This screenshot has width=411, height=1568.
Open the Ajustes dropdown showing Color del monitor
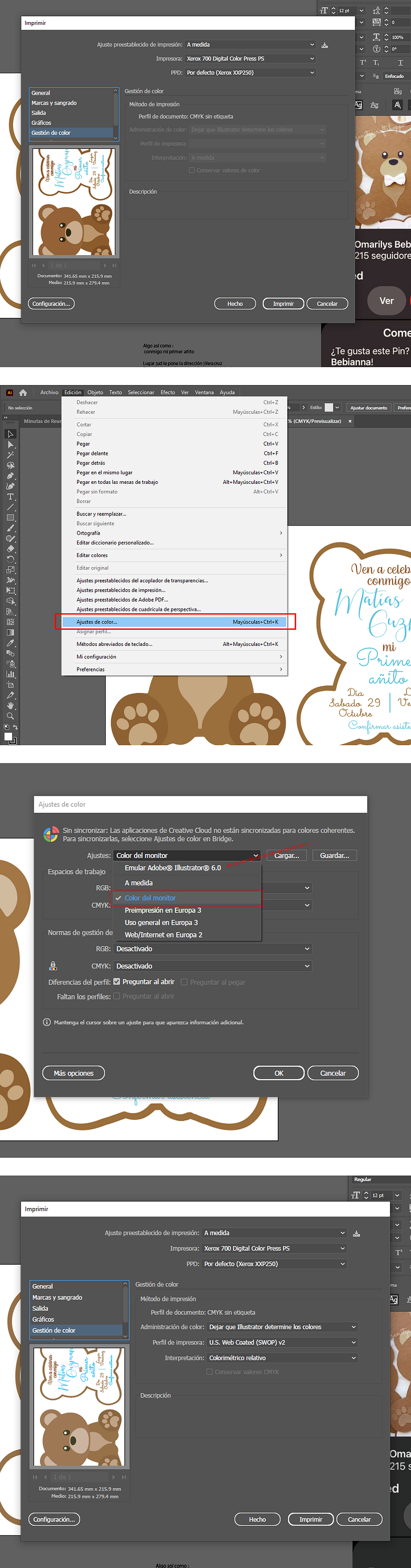tap(187, 855)
